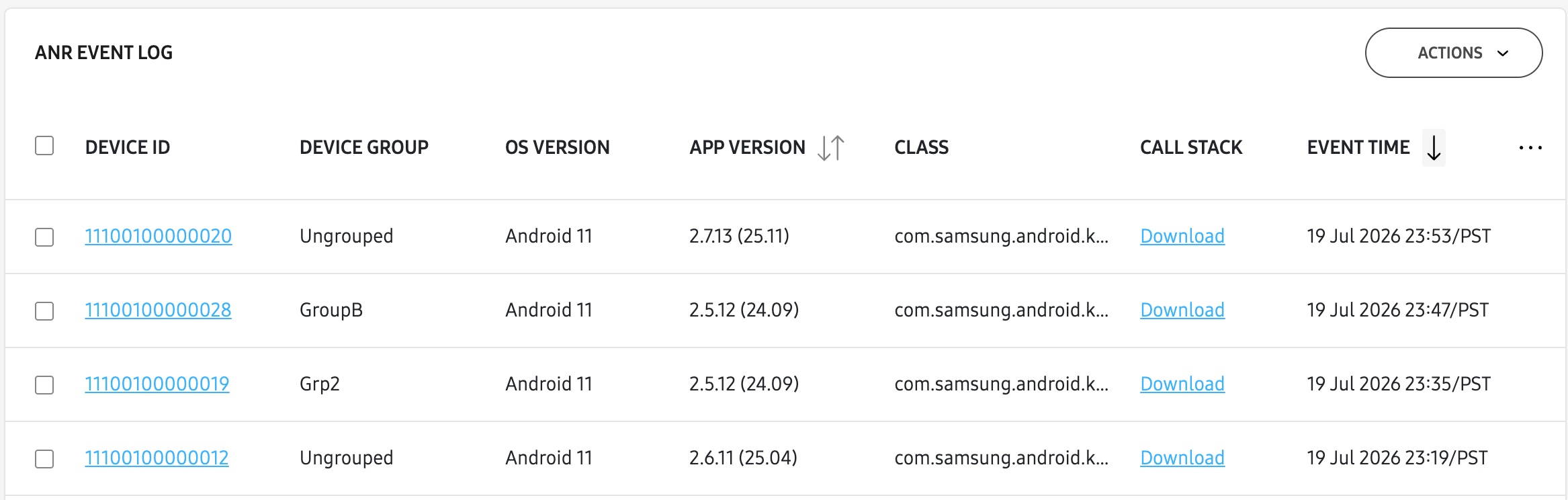1568x500 pixels.
Task: Check the row for device 11100100000028
Action: click(44, 311)
